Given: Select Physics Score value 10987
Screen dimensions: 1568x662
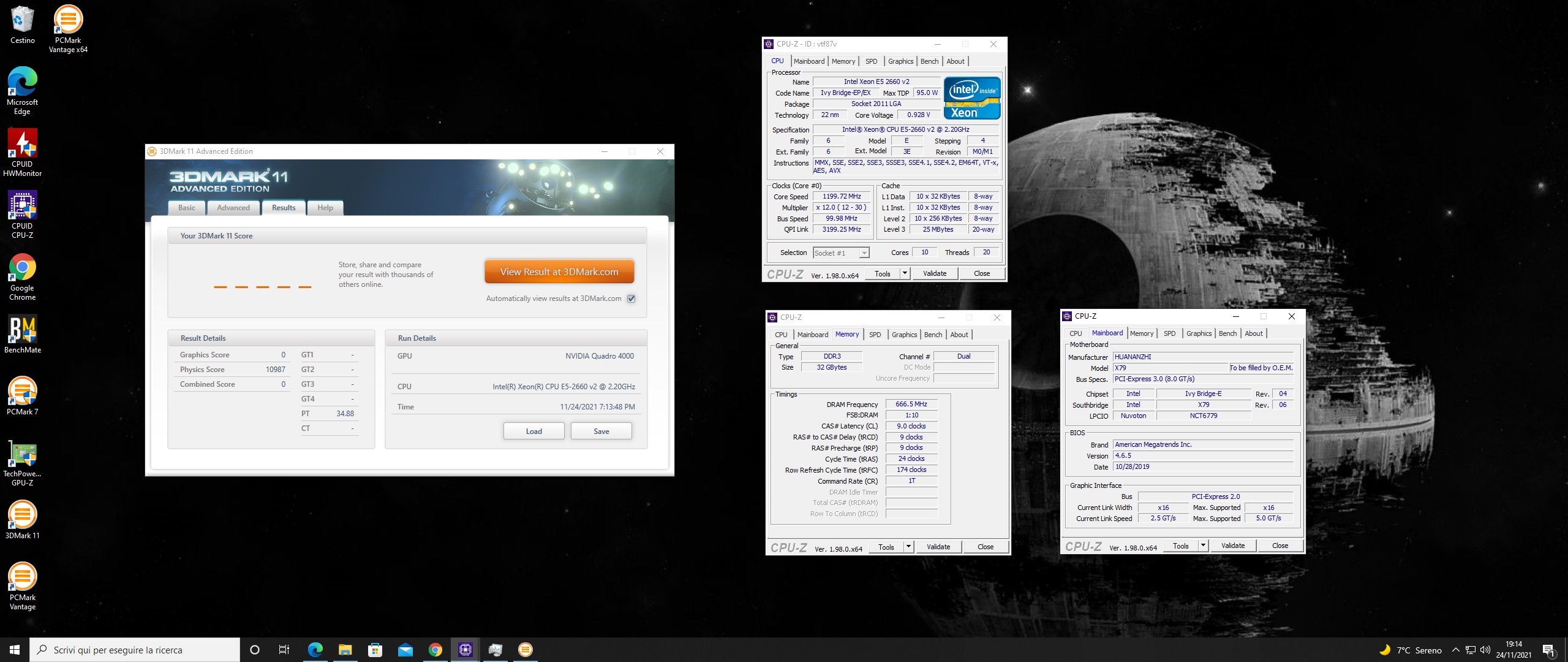Looking at the screenshot, I should 275,370.
